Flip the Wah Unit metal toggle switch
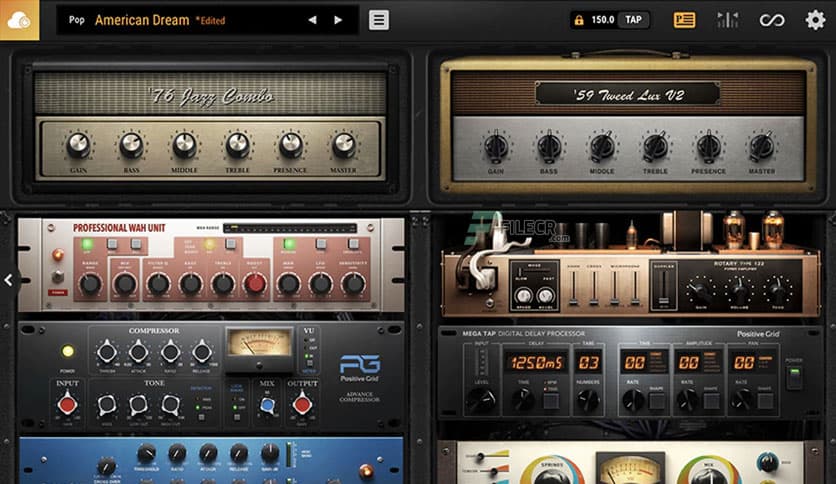Viewport: 836px width, 484px height. pos(58,276)
